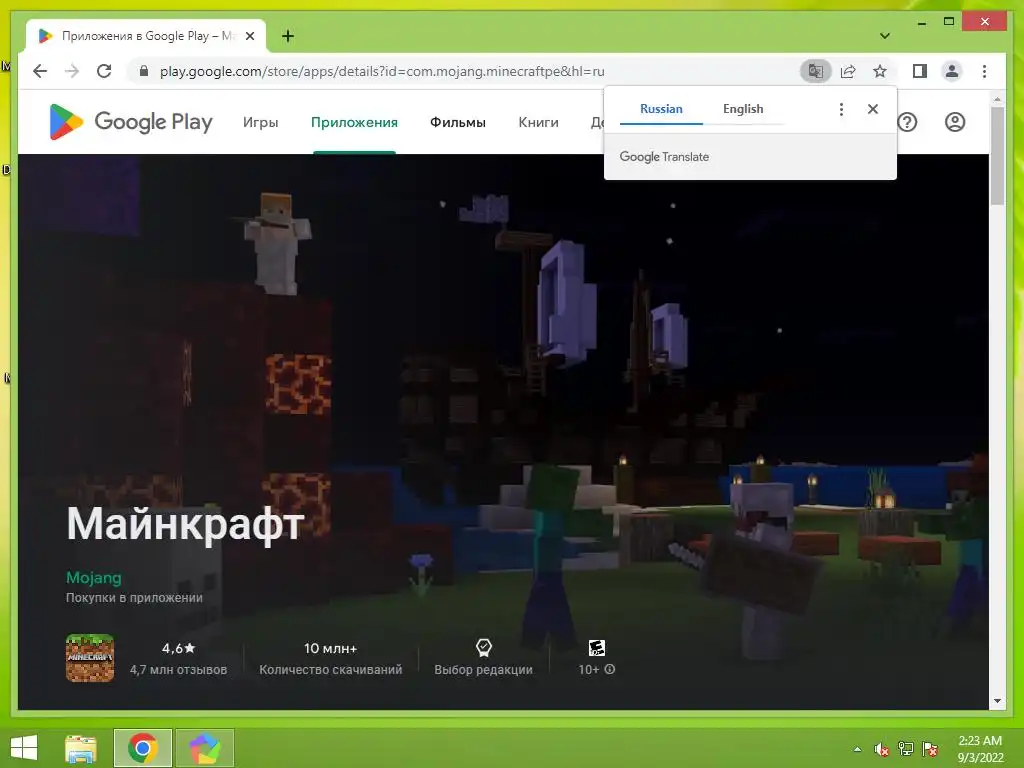Click the Покупки в приложении text
Image resolution: width=1024 pixels, height=768 pixels.
pyautogui.click(x=134, y=598)
